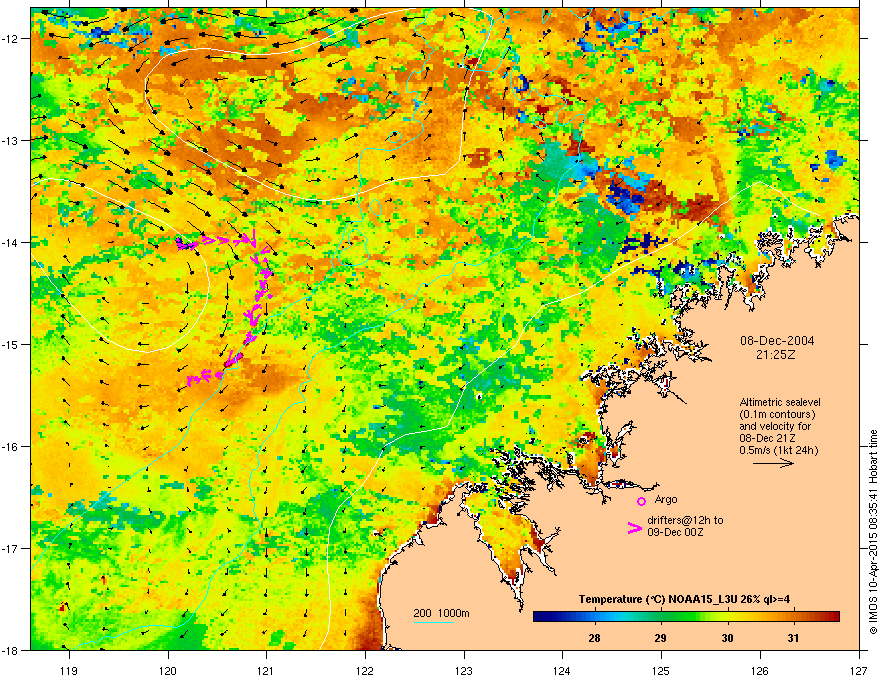The image size is (880, 680).
Task: Click the color bar tick label "29"
Action: tap(661, 638)
